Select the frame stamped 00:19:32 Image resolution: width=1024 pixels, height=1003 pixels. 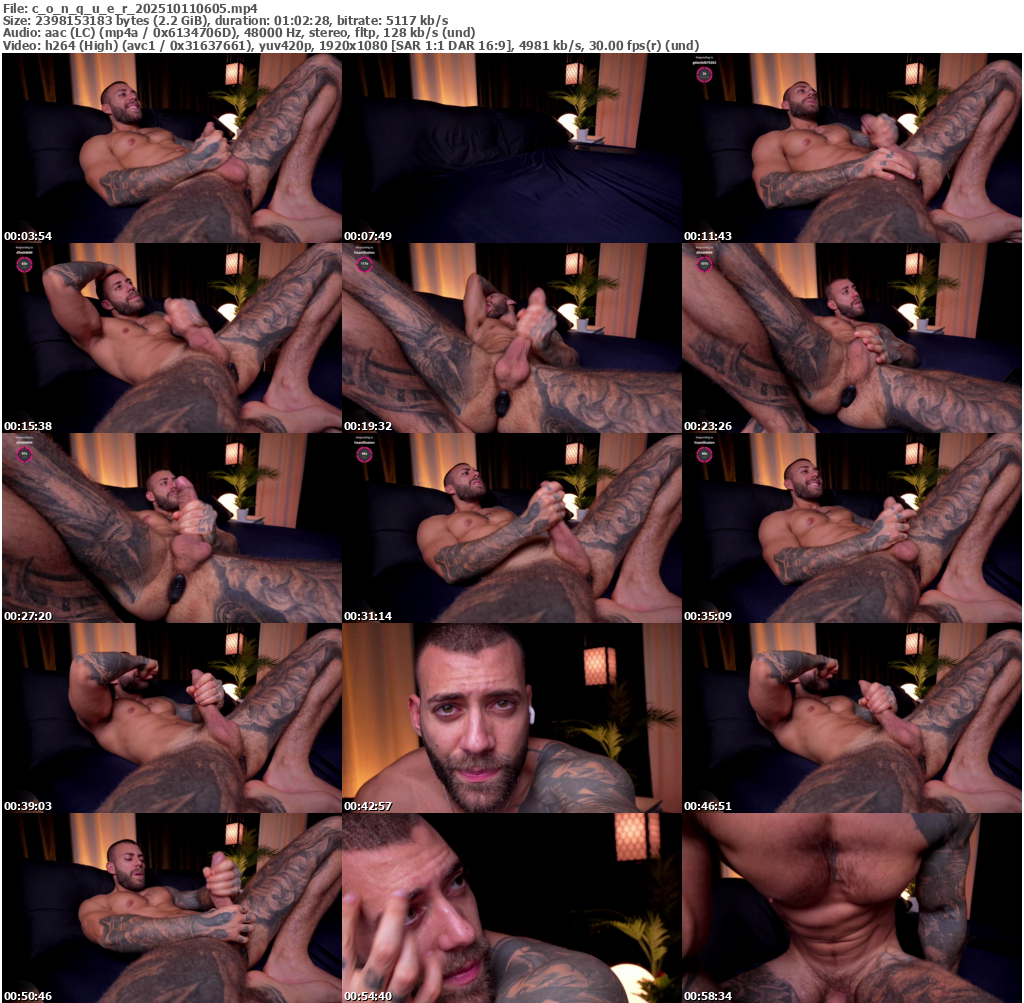click(x=512, y=338)
